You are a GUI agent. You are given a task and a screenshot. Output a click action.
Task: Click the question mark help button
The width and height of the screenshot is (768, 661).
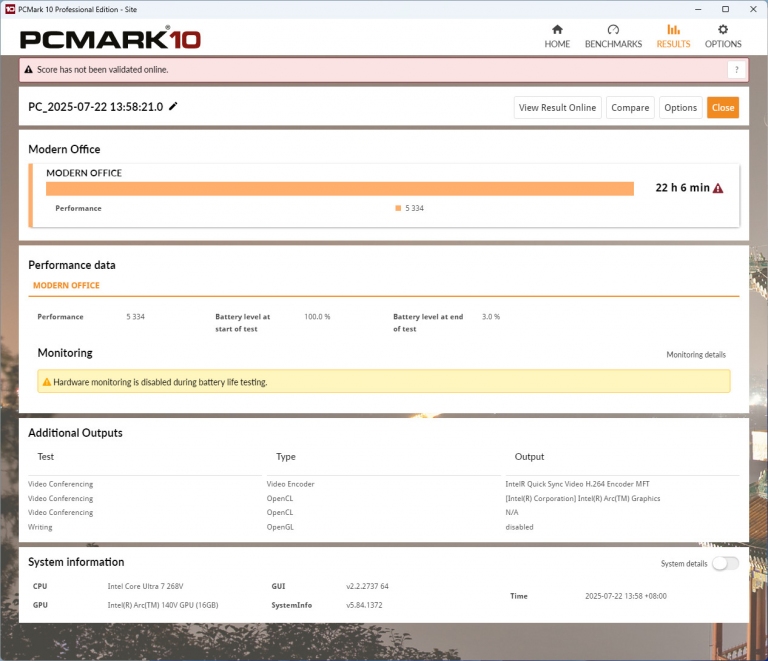736,70
